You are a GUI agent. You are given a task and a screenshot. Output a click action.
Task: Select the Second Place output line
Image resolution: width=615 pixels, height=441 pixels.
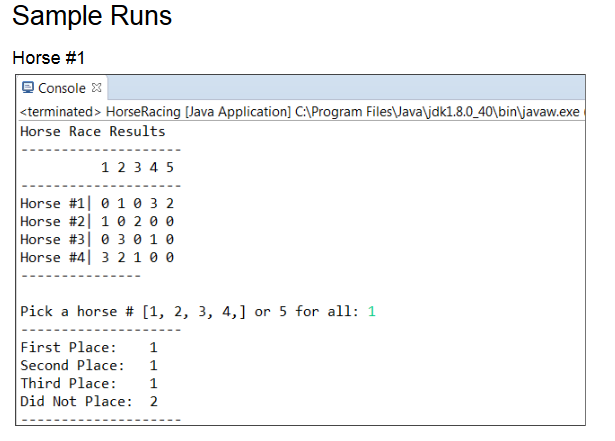pyautogui.click(x=88, y=365)
